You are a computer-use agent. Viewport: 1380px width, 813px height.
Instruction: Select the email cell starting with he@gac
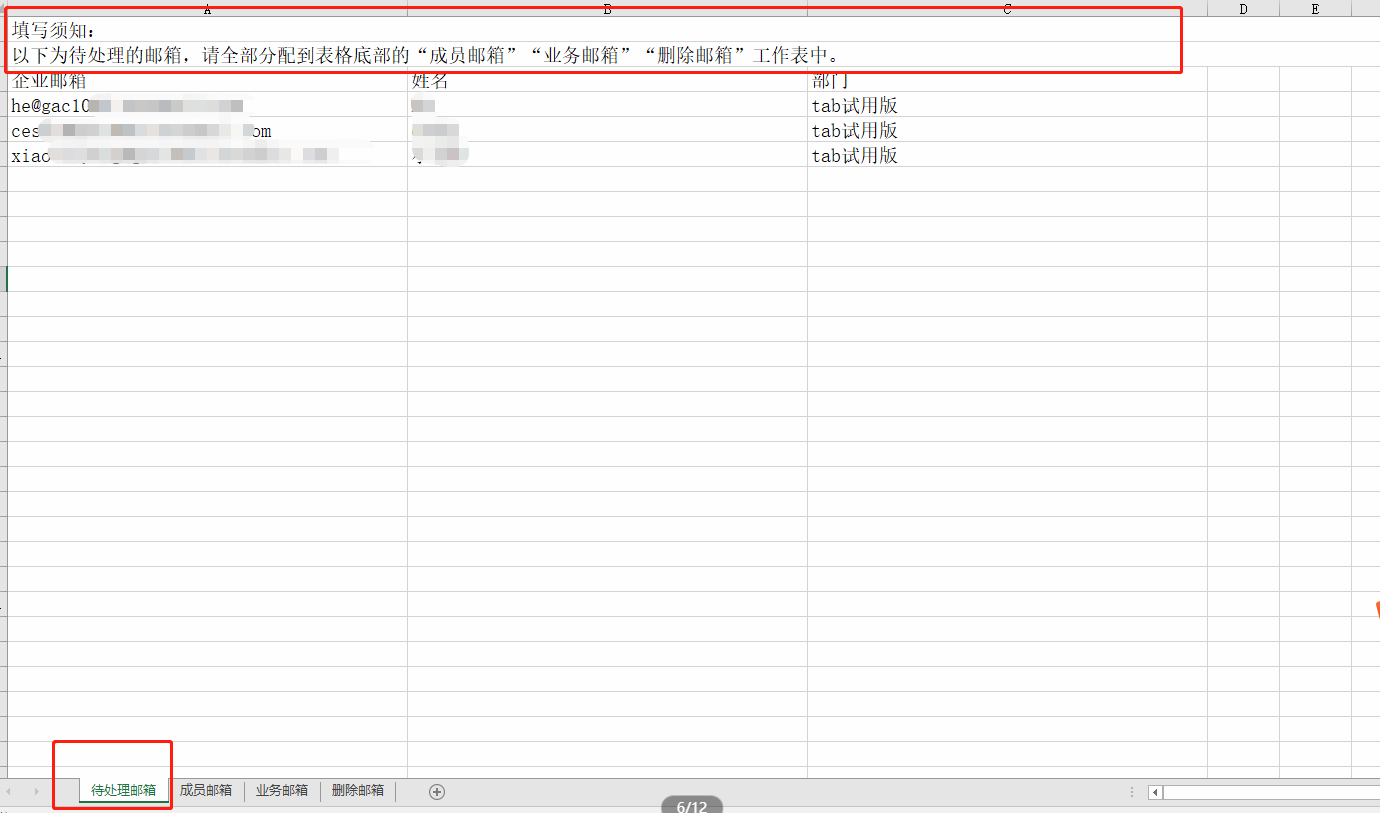point(207,105)
